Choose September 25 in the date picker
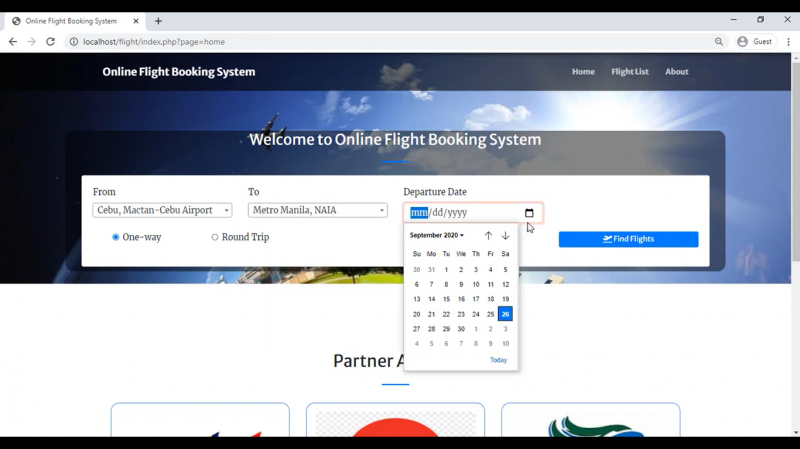The image size is (800, 449). click(490, 314)
